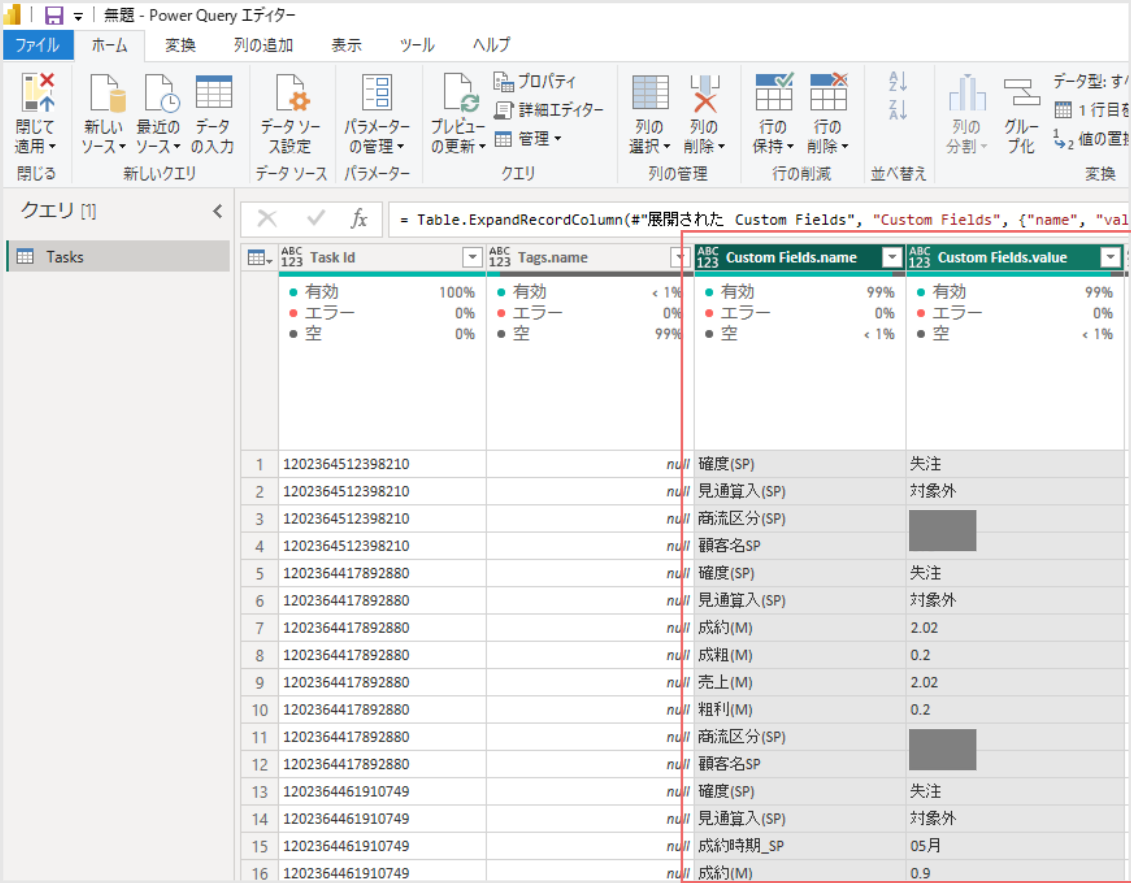Screen dimensions: 1131x883
Task: Open Task Id column filter dropdown
Action: pos(472,258)
